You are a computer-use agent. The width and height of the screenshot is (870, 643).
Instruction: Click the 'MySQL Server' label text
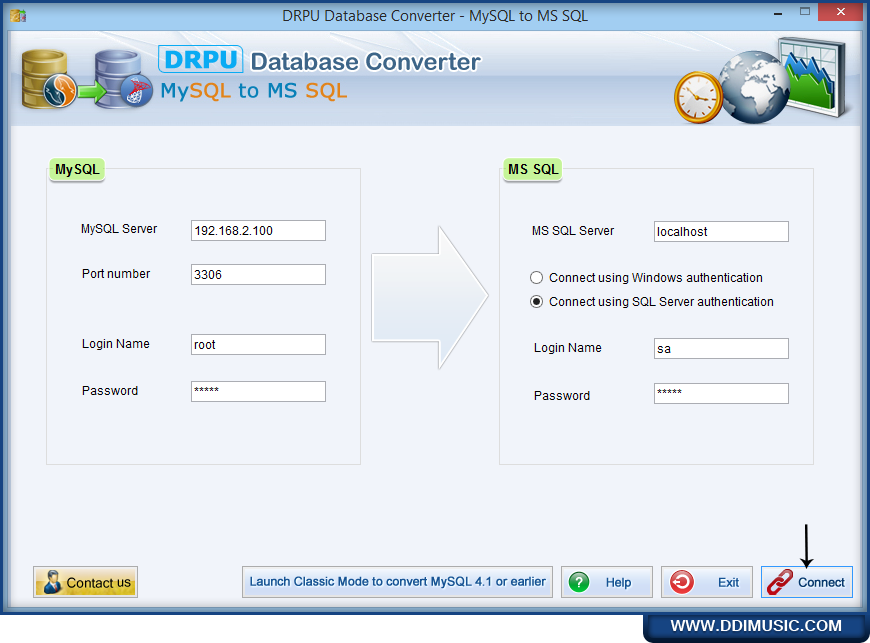point(119,229)
